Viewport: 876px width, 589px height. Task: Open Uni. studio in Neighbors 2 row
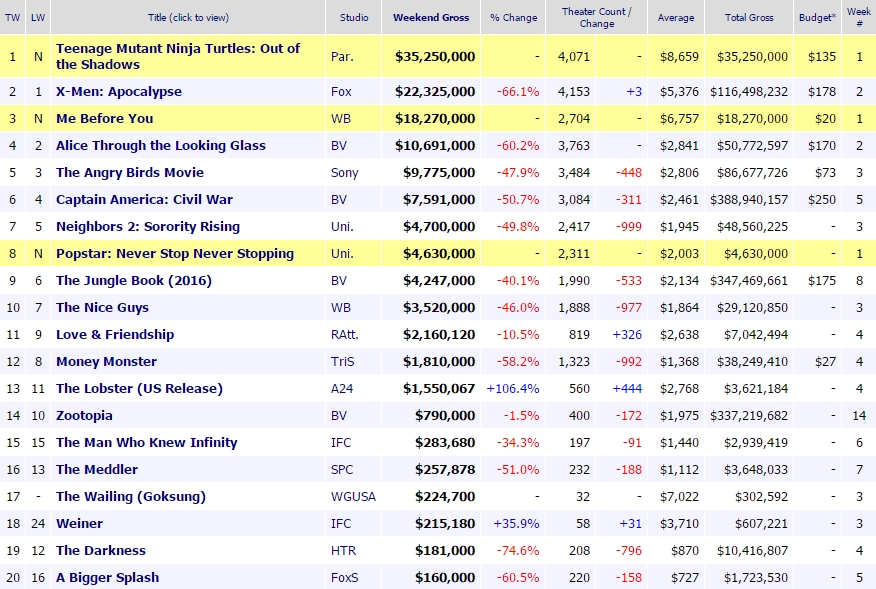tap(342, 226)
